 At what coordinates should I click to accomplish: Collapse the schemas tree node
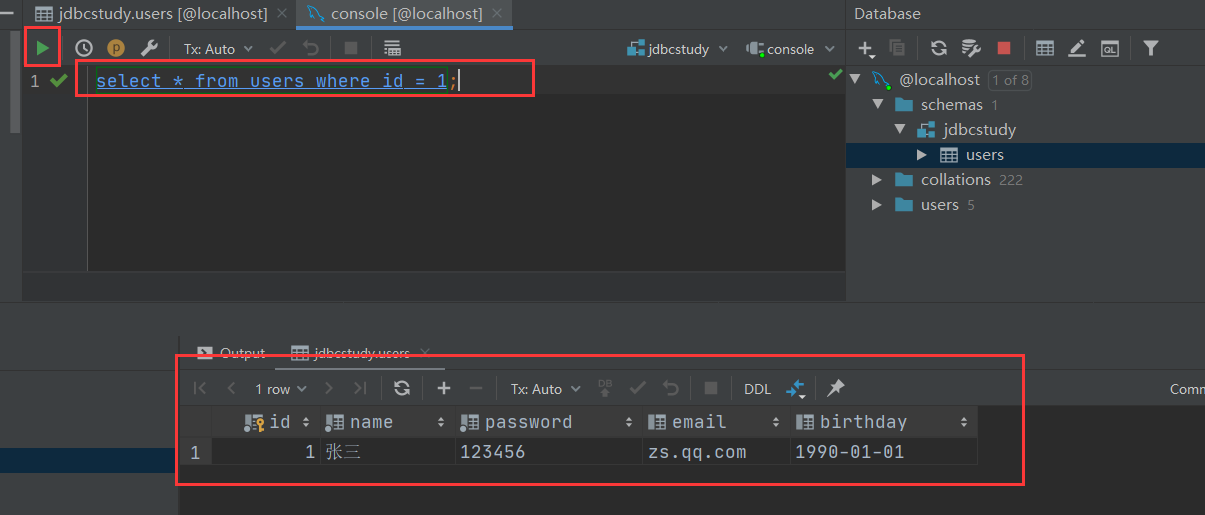[x=878, y=104]
